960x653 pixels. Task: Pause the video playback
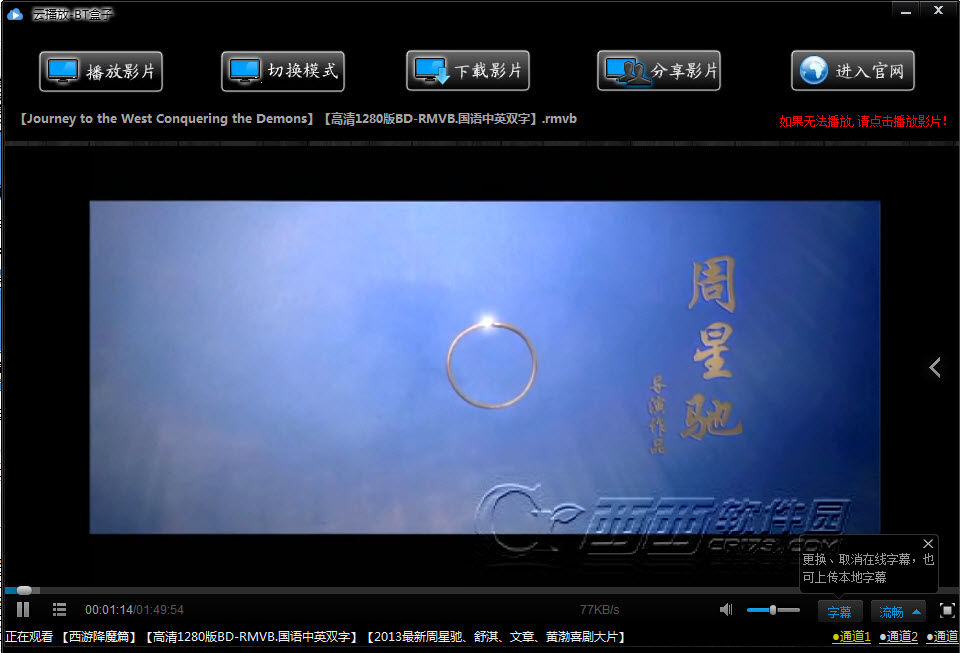tap(23, 610)
